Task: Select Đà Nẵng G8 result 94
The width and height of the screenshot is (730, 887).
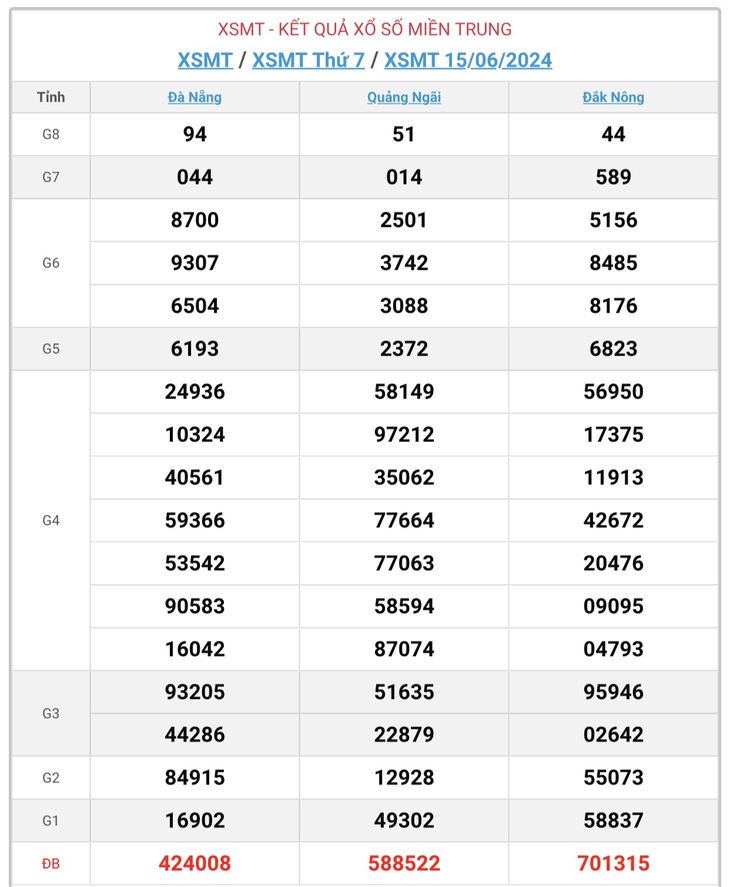Action: [x=195, y=134]
